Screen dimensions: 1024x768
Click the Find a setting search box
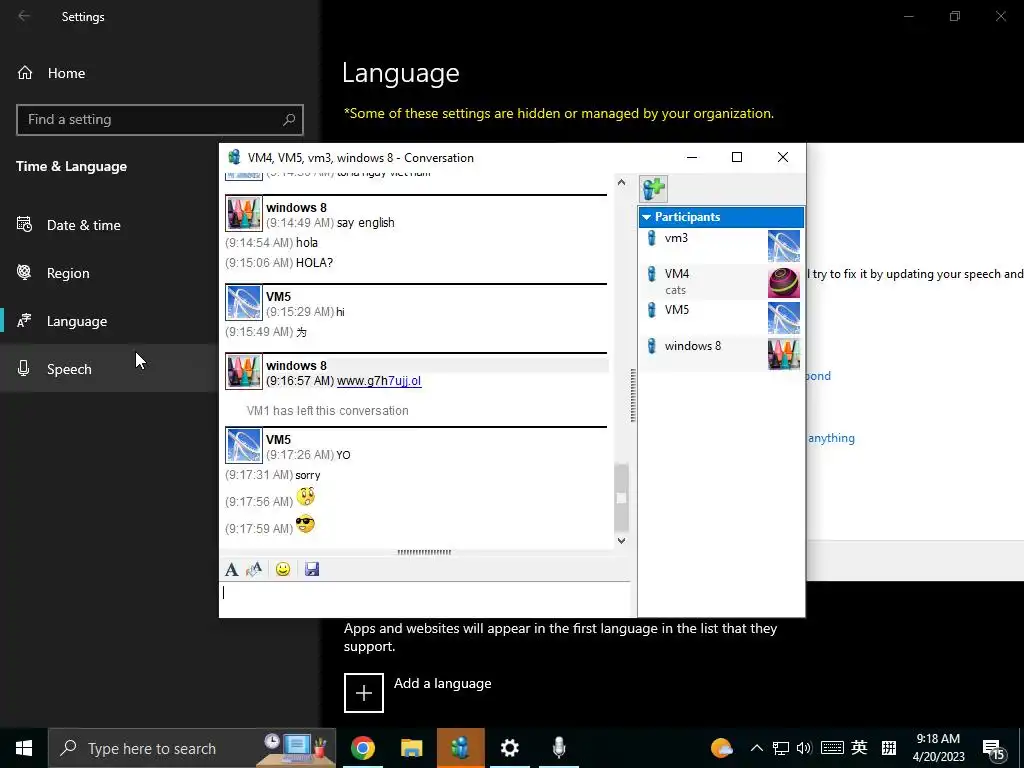(x=159, y=120)
